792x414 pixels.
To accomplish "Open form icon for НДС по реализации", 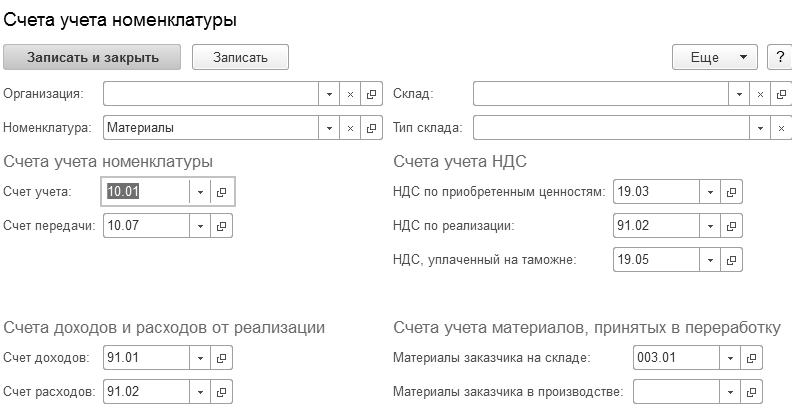I will (731, 225).
